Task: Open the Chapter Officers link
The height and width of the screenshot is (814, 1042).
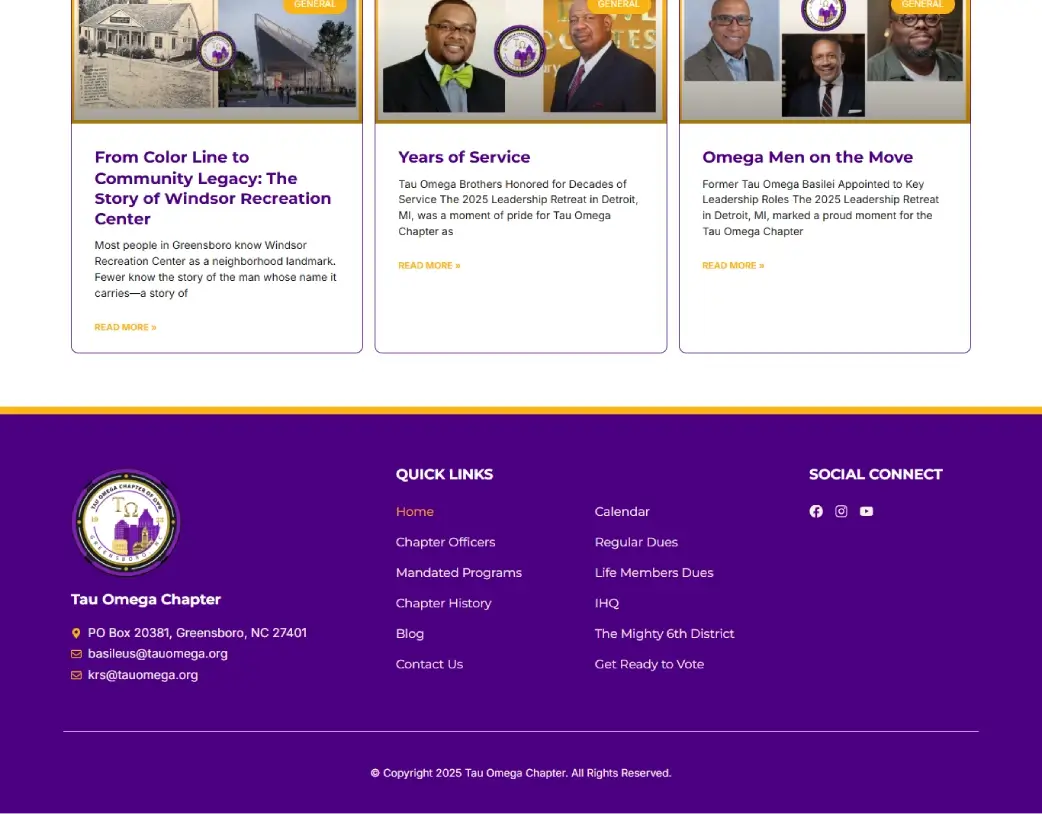Action: point(445,542)
